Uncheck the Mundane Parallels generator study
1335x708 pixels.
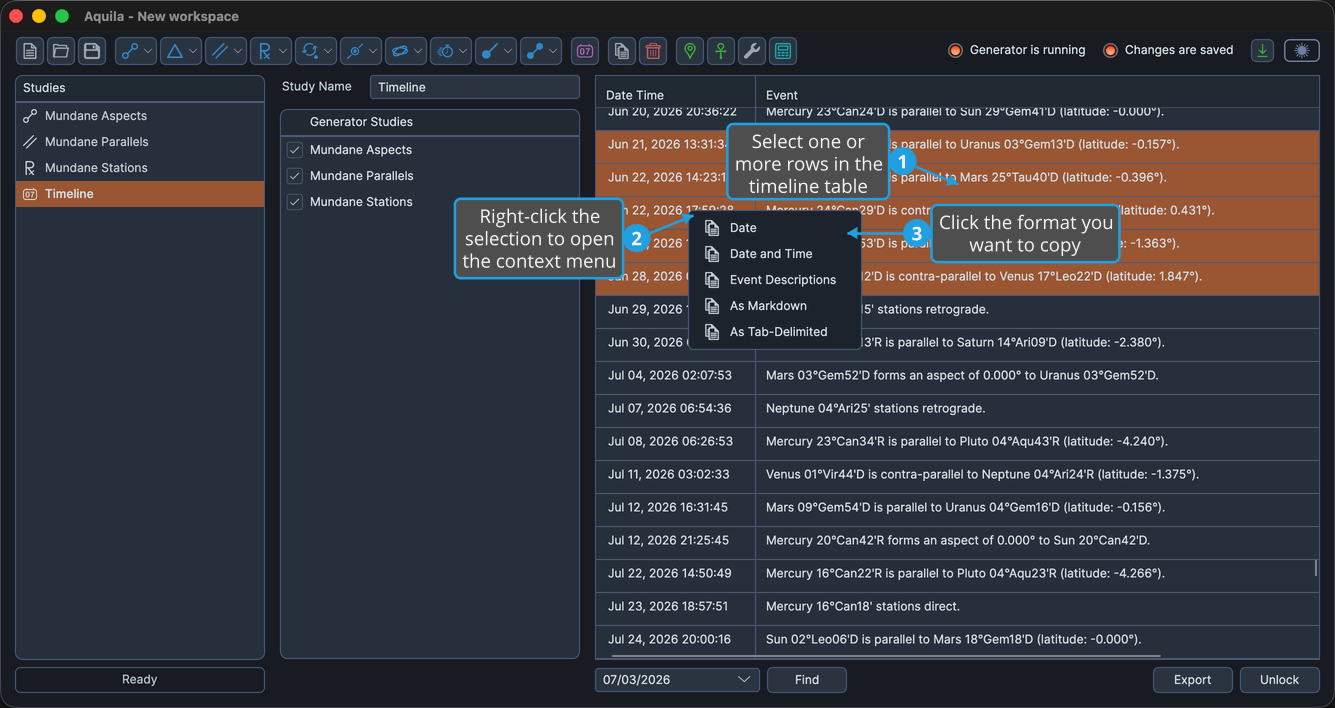pos(295,176)
